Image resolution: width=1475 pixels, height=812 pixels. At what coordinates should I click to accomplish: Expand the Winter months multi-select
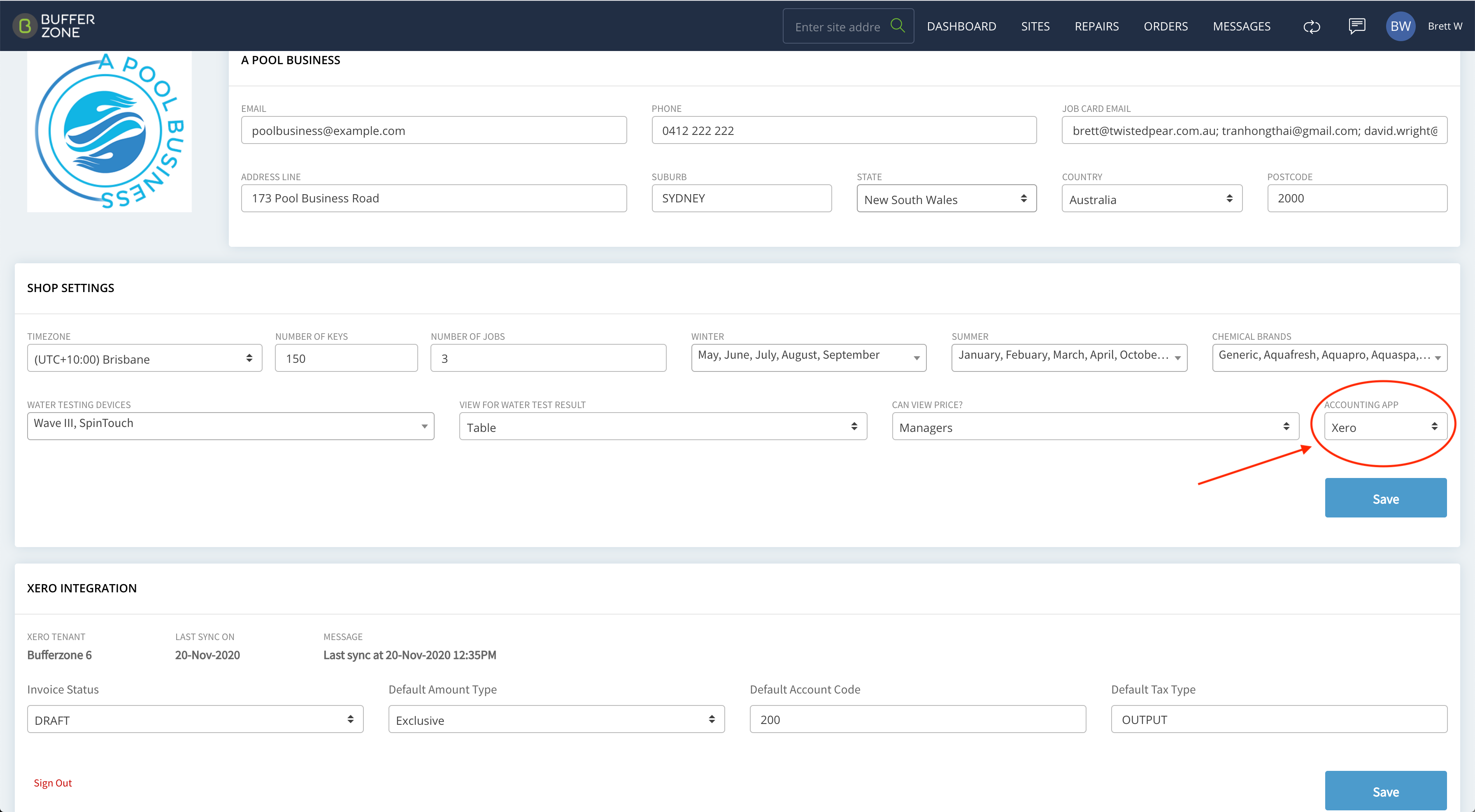(x=809, y=357)
